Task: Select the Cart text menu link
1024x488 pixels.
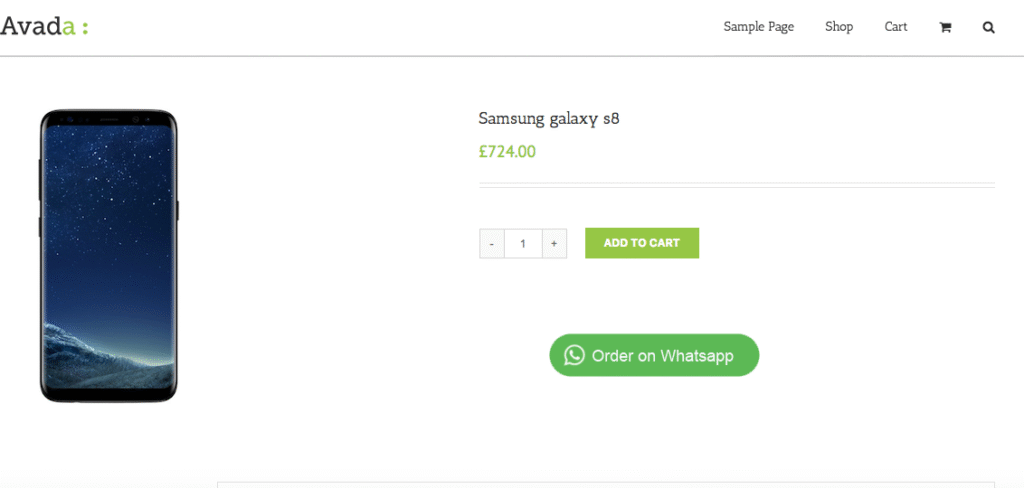Action: tap(896, 27)
